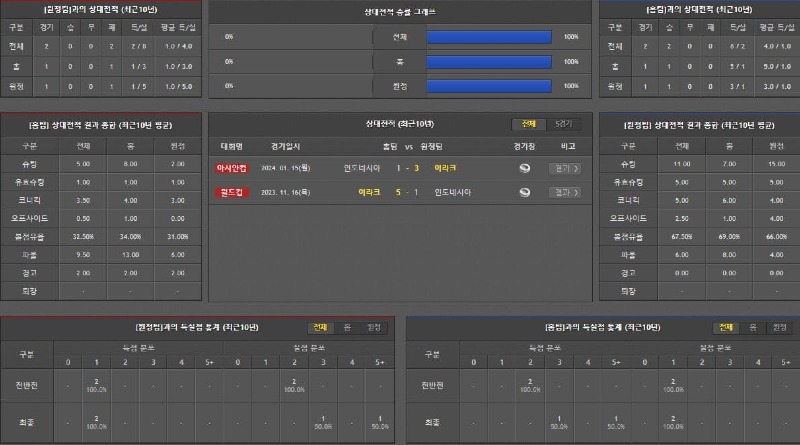
Task: Click the date 2023. 11. 16(목)
Action: click(286, 192)
